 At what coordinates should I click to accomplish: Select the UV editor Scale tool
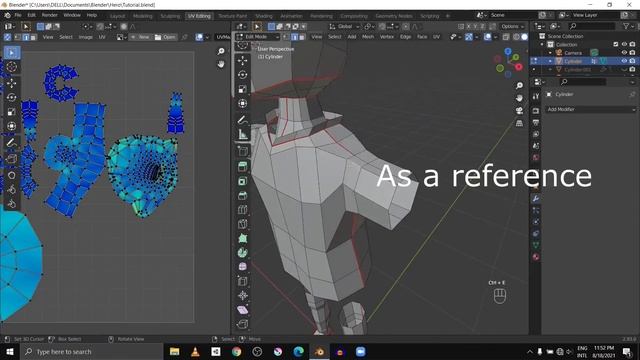[12, 111]
